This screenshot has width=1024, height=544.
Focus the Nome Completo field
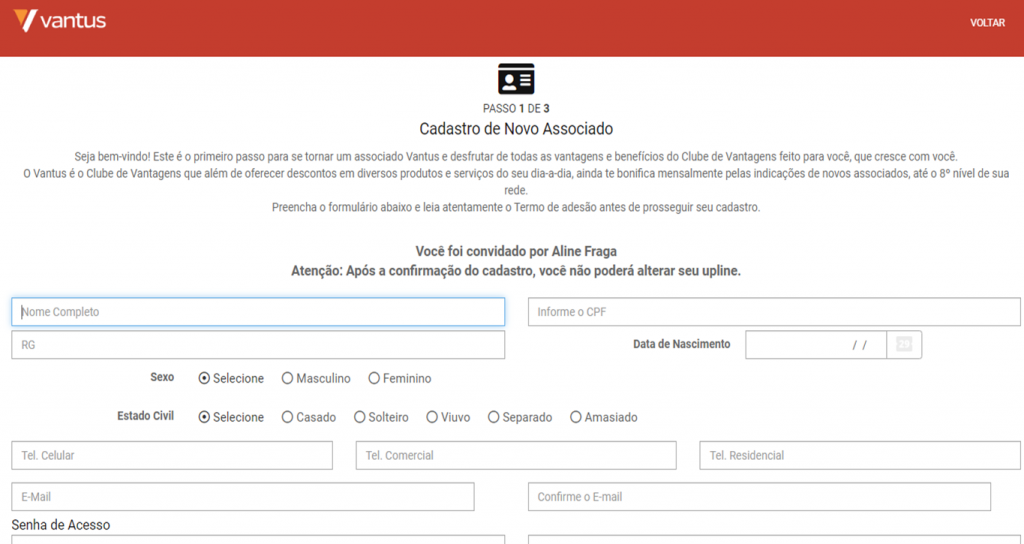pos(258,312)
